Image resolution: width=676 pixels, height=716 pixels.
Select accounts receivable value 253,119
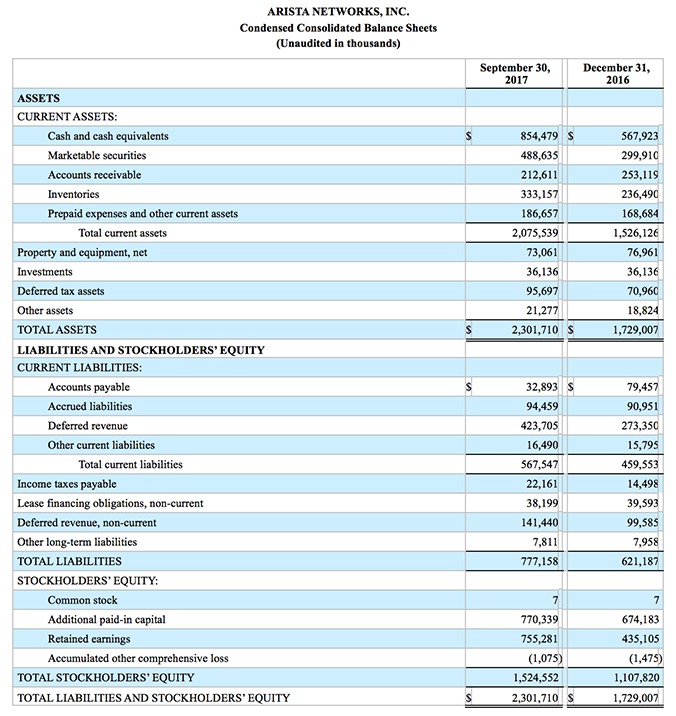point(639,175)
